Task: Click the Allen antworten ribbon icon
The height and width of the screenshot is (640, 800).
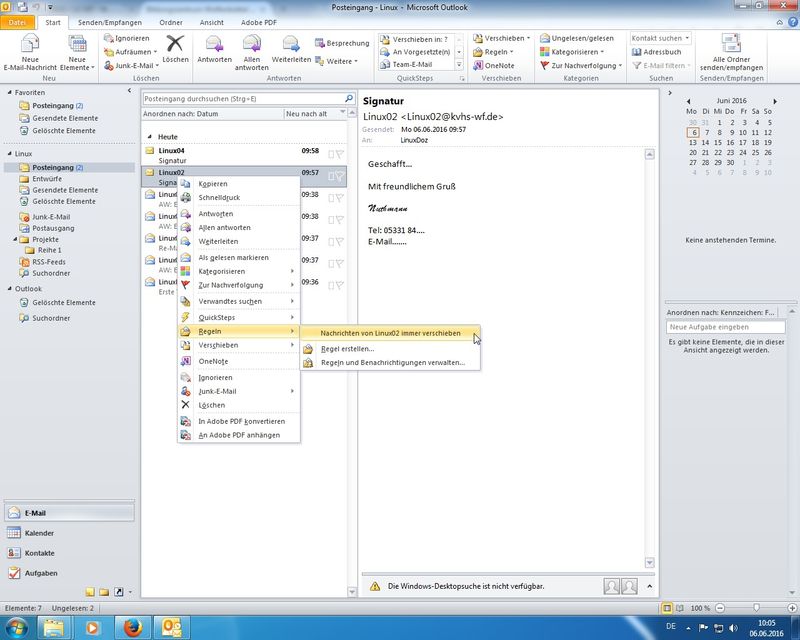Action: click(251, 45)
